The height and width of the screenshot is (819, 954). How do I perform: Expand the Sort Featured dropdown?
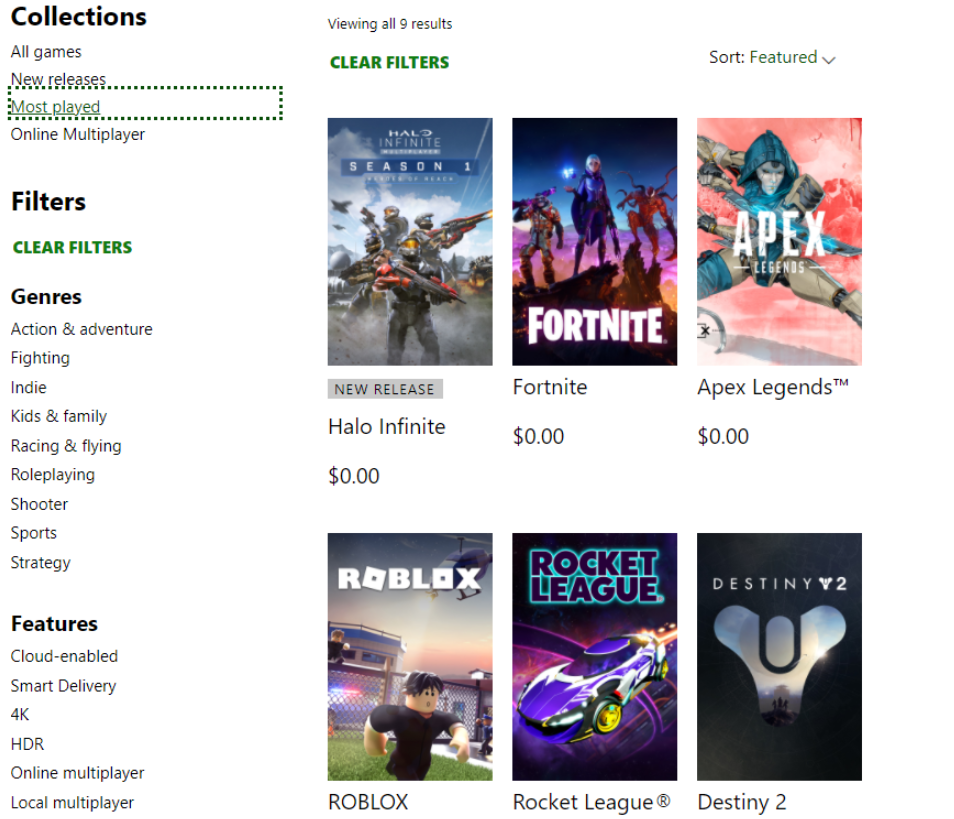772,58
